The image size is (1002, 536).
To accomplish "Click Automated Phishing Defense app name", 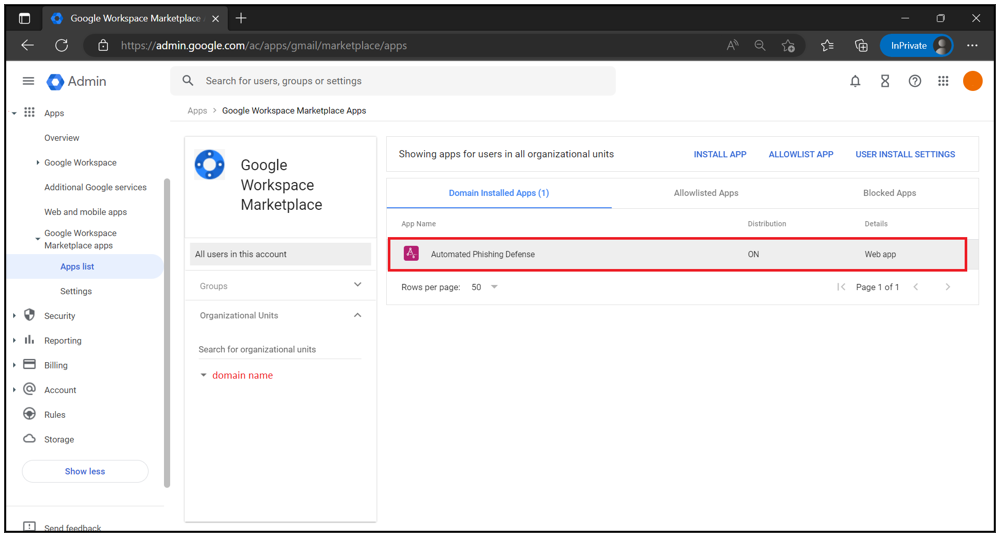I will coord(482,254).
